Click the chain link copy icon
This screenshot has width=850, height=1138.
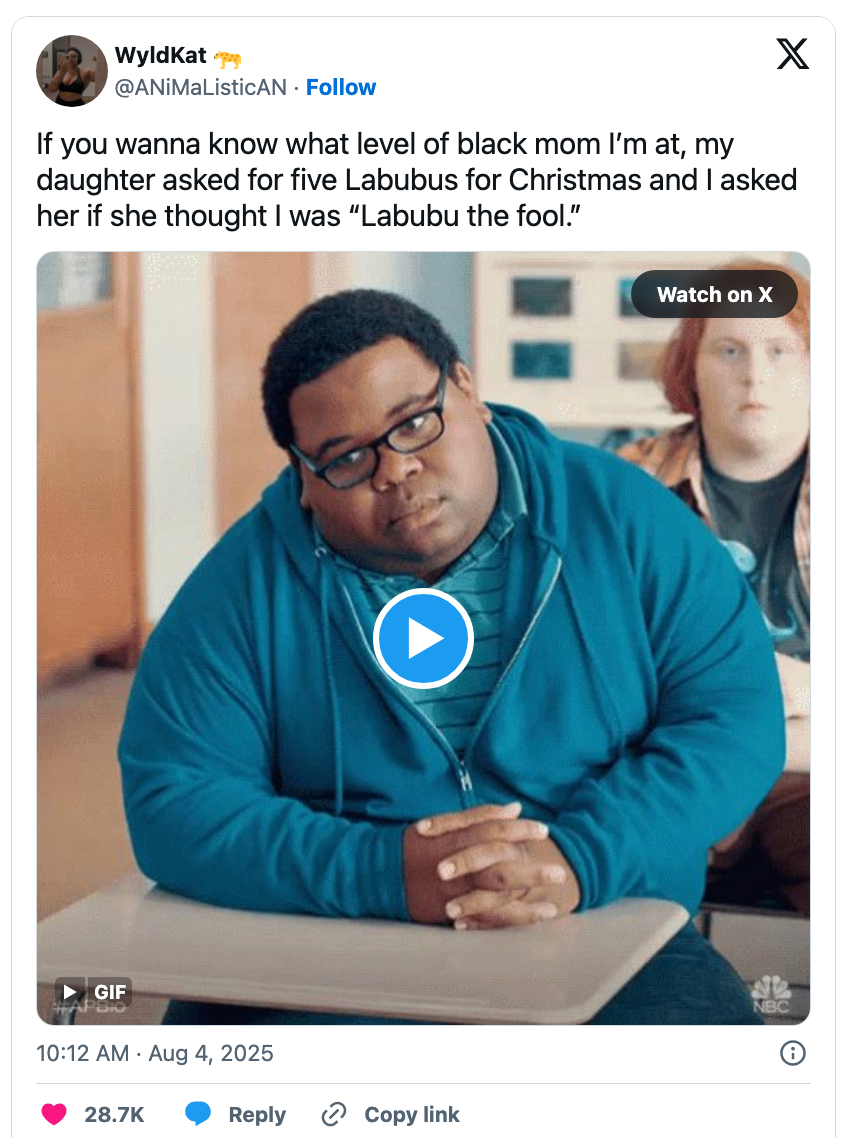(334, 1114)
